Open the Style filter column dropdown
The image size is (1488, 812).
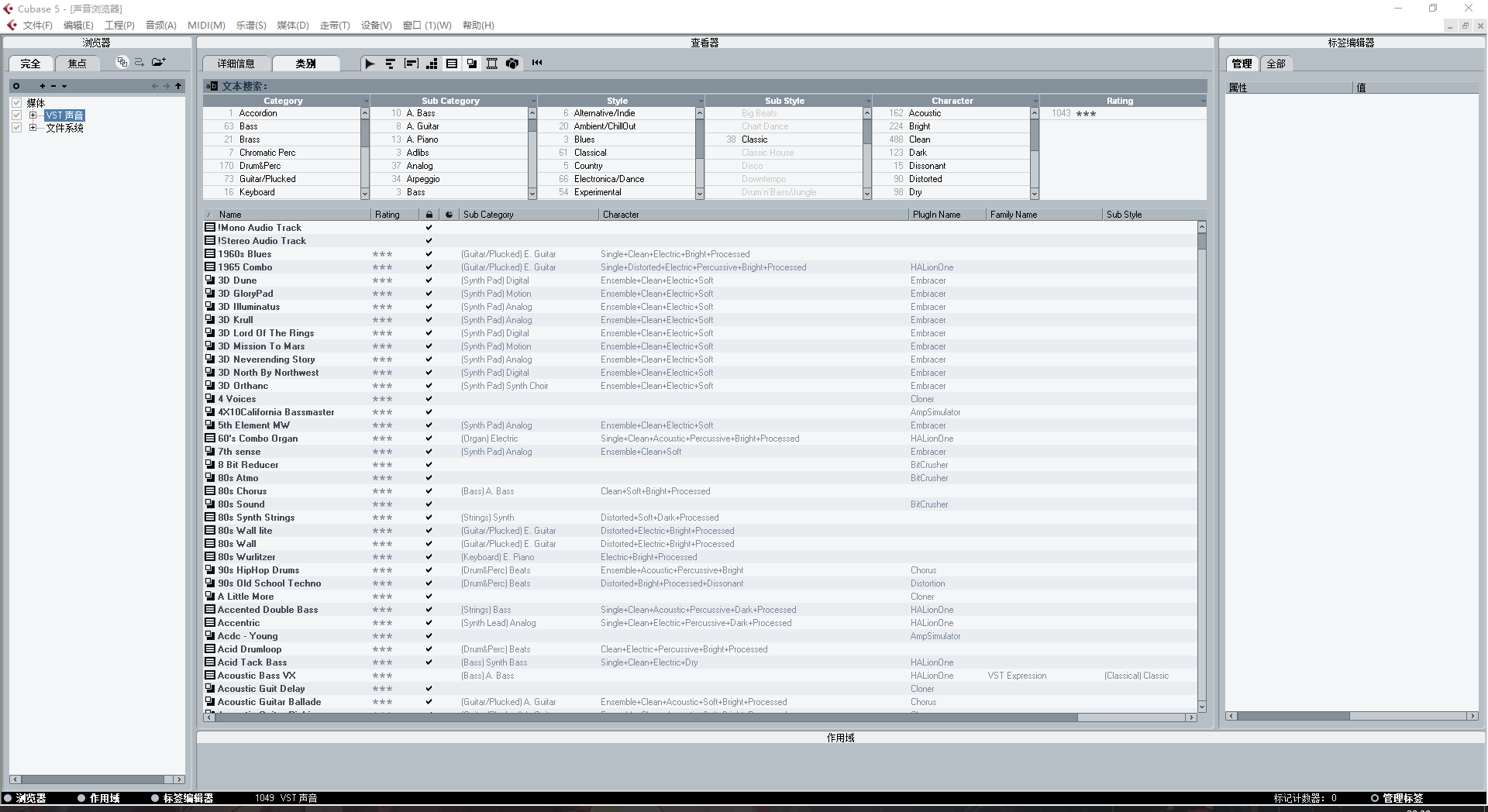coord(701,101)
